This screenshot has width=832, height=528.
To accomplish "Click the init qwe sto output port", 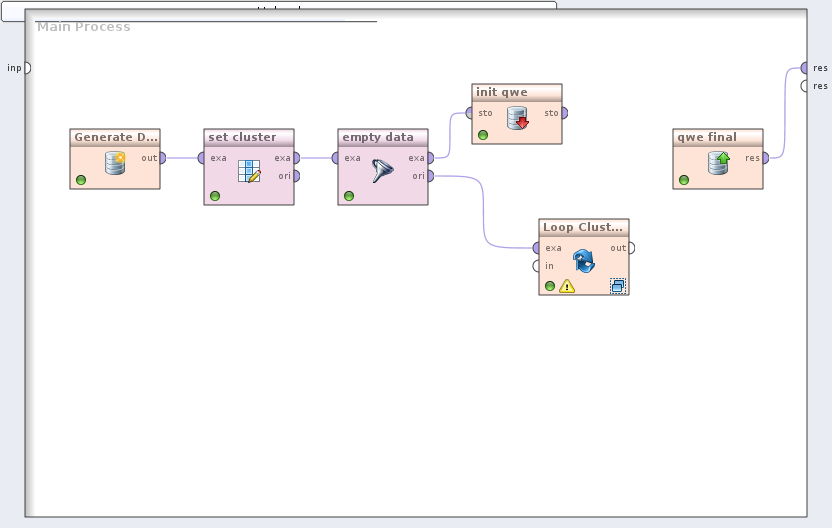I will (565, 113).
